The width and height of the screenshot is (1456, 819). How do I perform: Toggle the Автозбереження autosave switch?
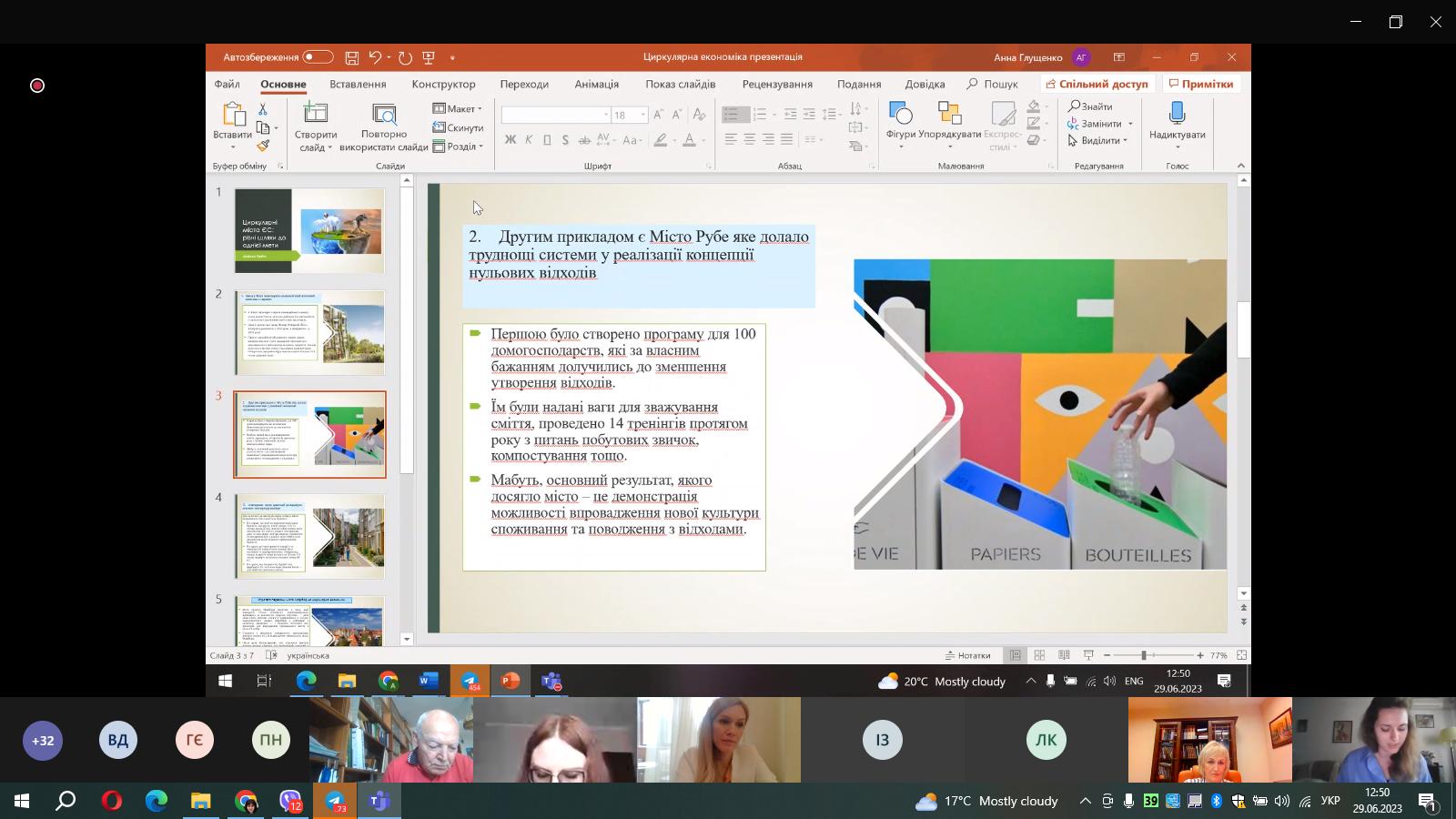[x=317, y=57]
